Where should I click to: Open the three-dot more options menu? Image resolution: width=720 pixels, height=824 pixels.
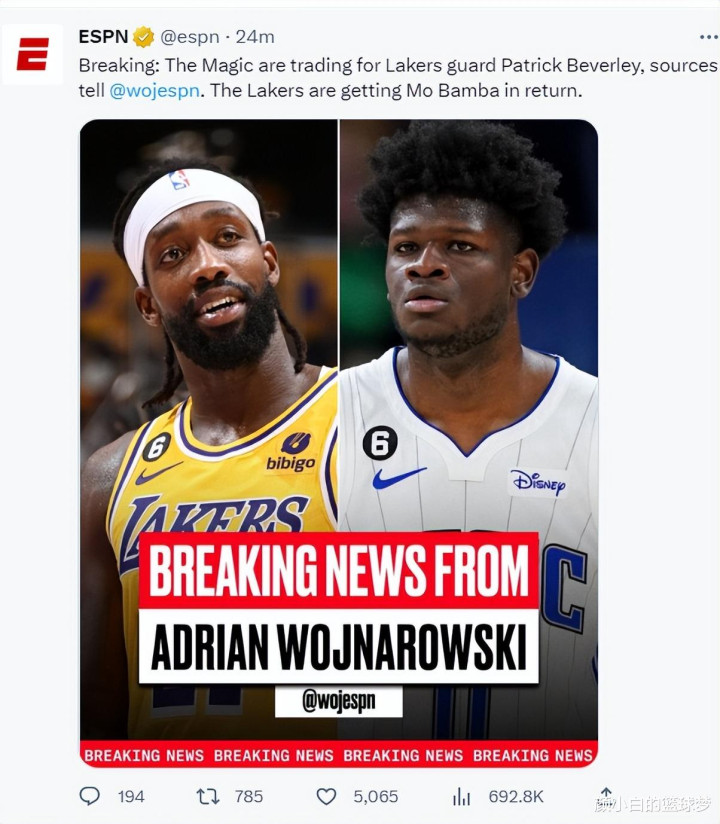click(x=708, y=37)
